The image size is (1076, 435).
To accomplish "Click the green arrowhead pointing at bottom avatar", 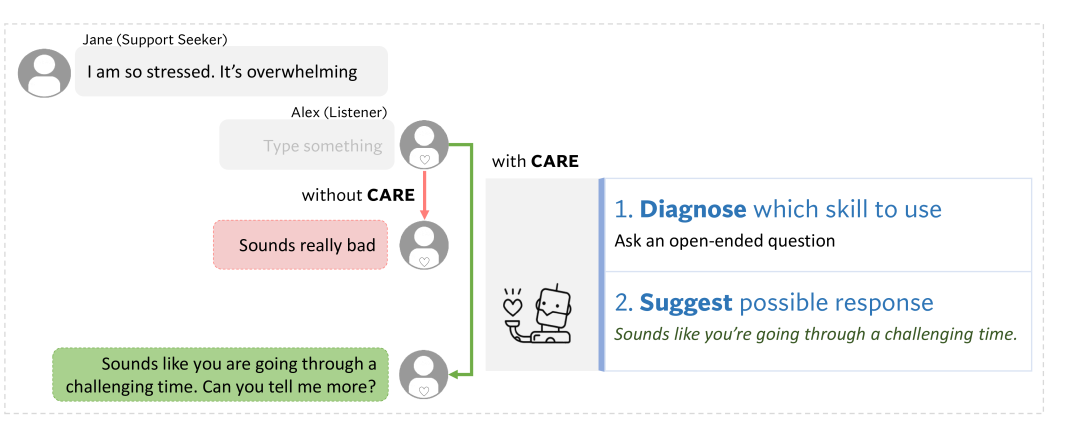I will [x=455, y=375].
